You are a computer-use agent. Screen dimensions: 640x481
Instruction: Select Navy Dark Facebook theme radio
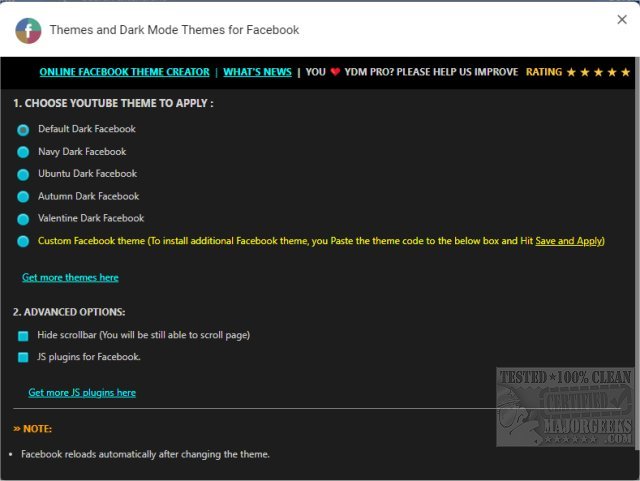pos(23,152)
